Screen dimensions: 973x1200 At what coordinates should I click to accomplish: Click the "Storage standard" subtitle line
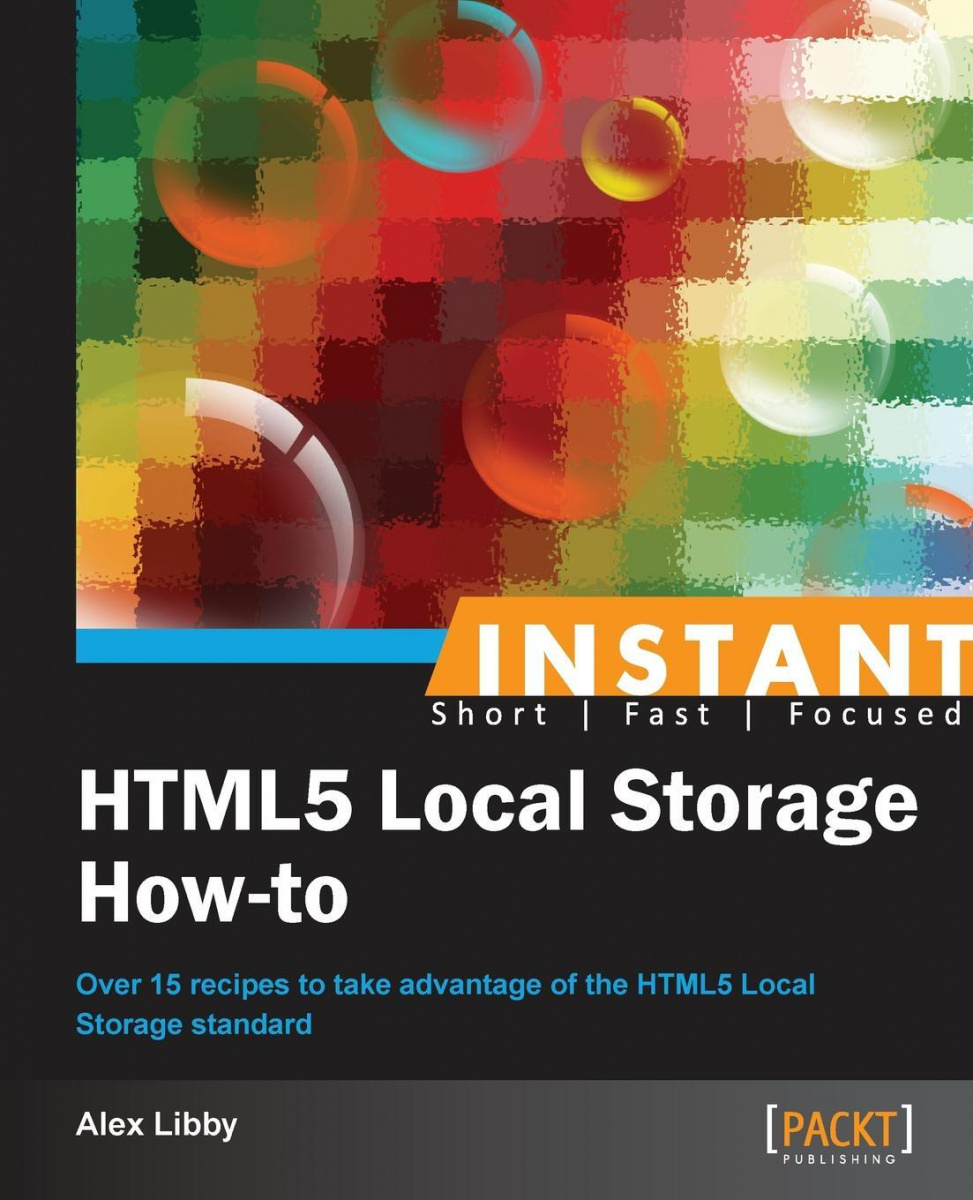coord(194,1025)
